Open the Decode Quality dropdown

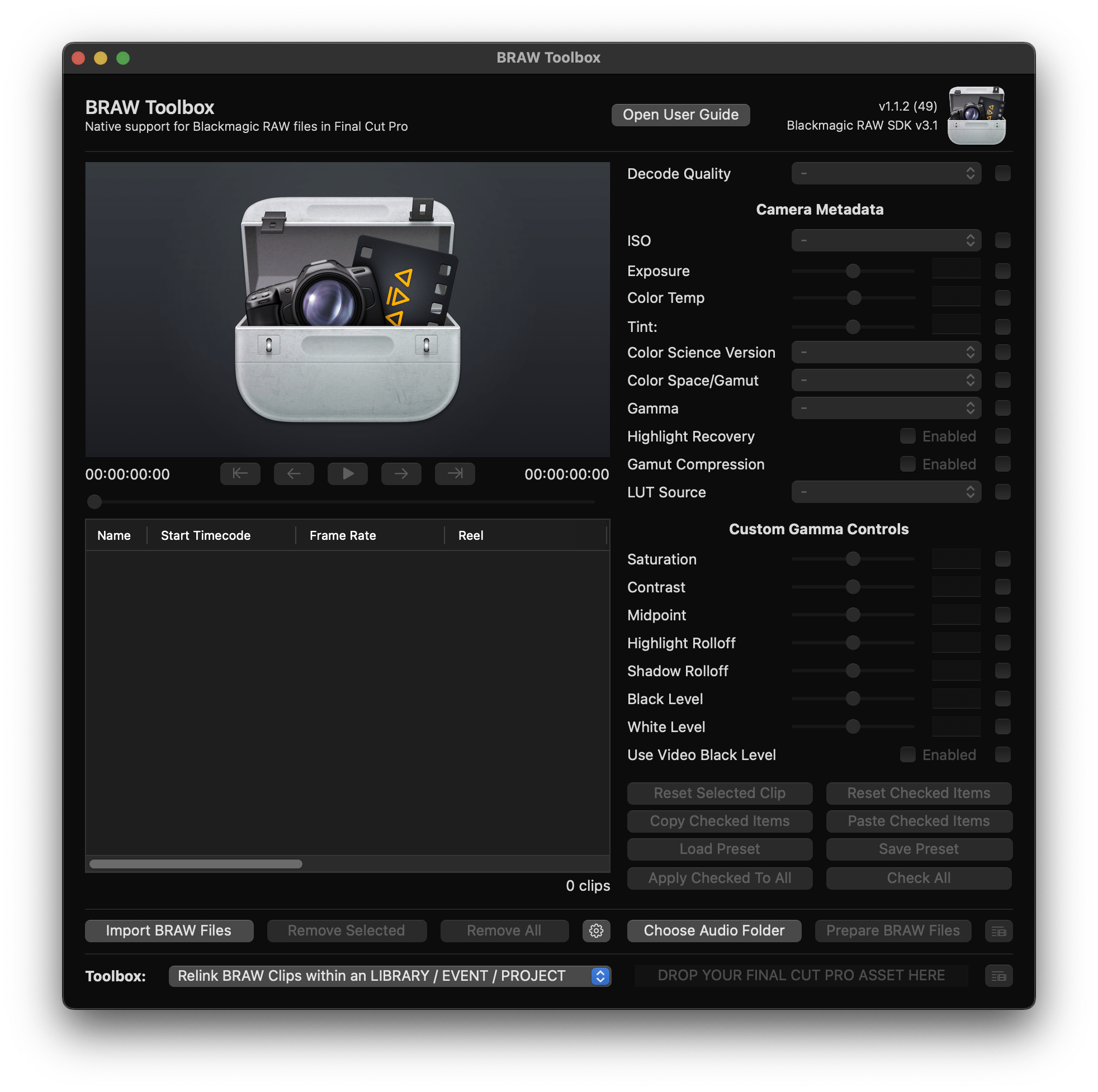click(886, 173)
